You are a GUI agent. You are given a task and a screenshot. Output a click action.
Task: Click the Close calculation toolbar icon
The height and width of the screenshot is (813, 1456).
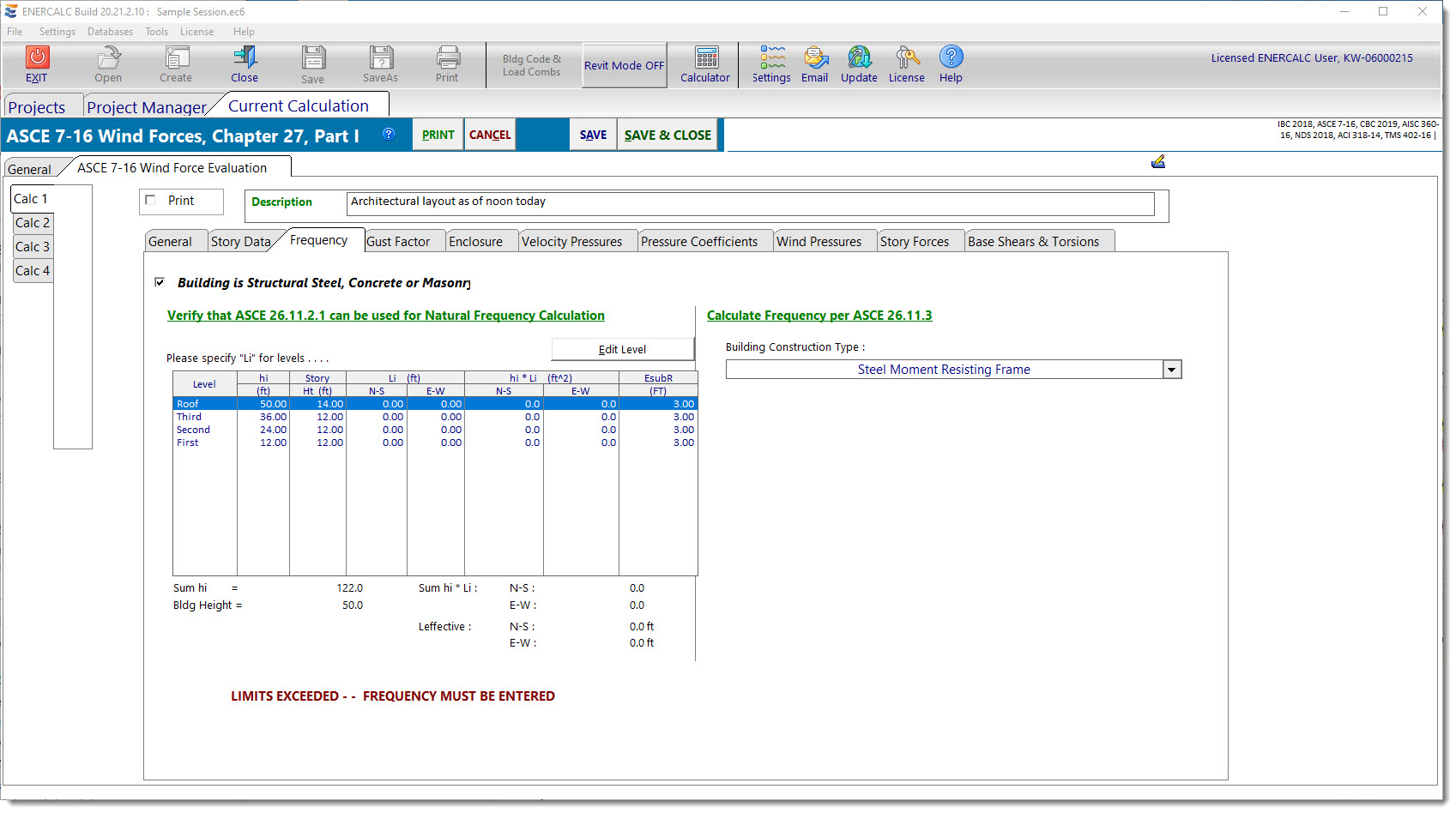tap(245, 58)
